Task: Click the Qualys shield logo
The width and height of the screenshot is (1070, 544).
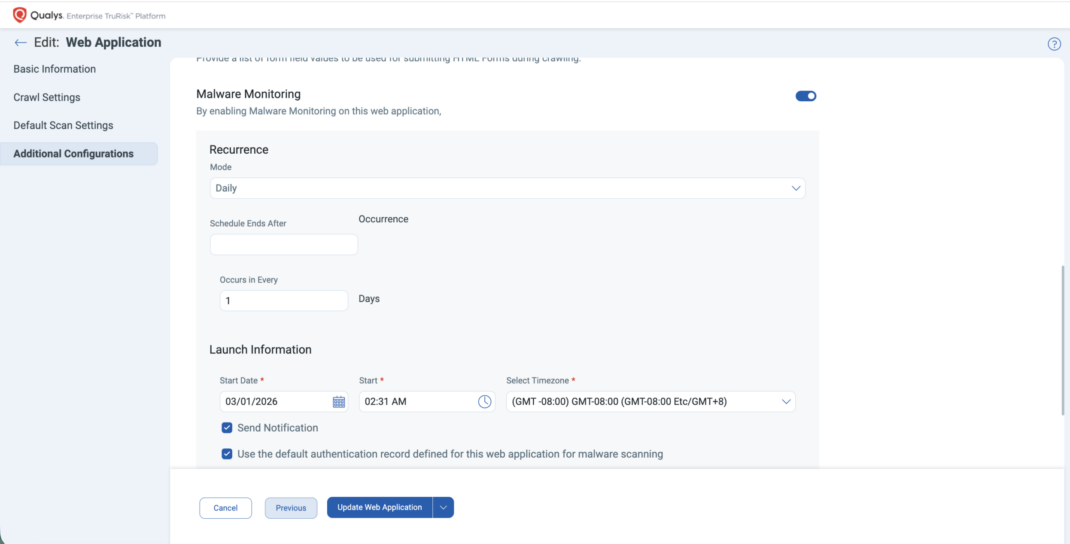Action: click(x=20, y=15)
